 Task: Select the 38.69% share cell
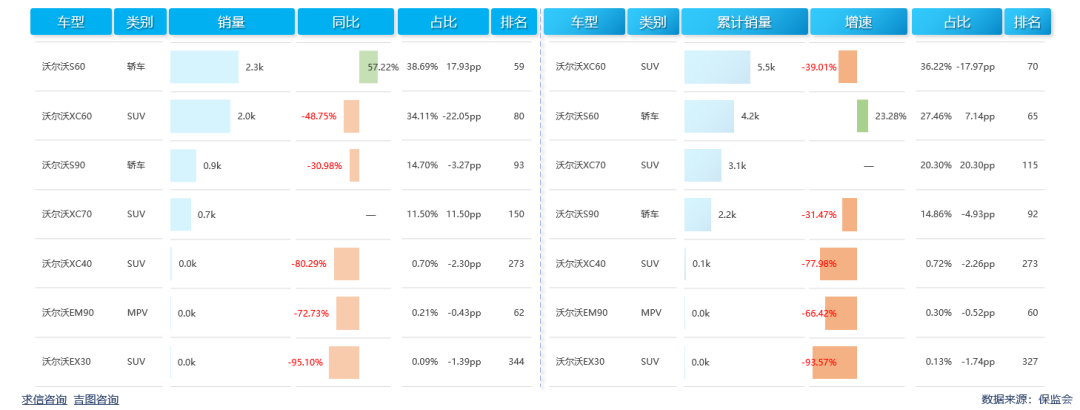[422, 67]
